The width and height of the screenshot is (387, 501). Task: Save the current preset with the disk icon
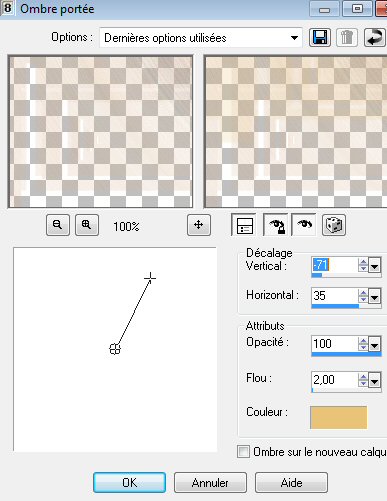click(320, 37)
